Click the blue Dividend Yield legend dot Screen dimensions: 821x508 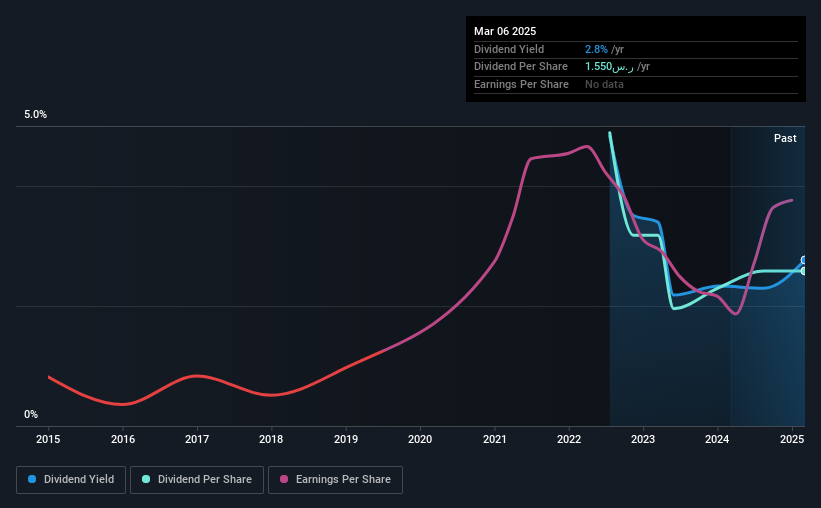(32, 479)
